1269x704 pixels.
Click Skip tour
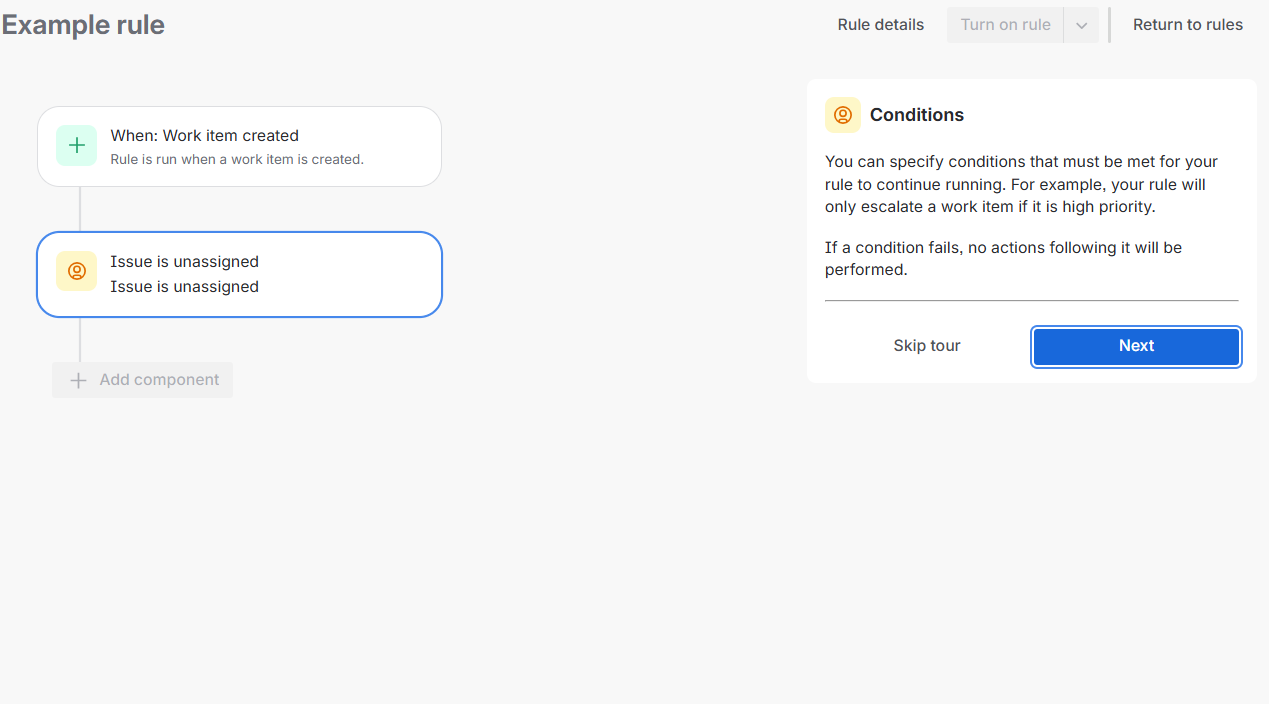coord(926,345)
